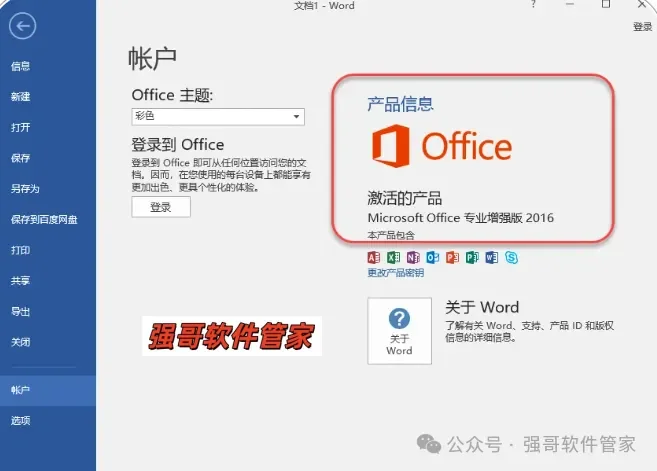This screenshot has height=471, width=657.
Task: Select the Word app icon
Action: pyautogui.click(x=491, y=257)
